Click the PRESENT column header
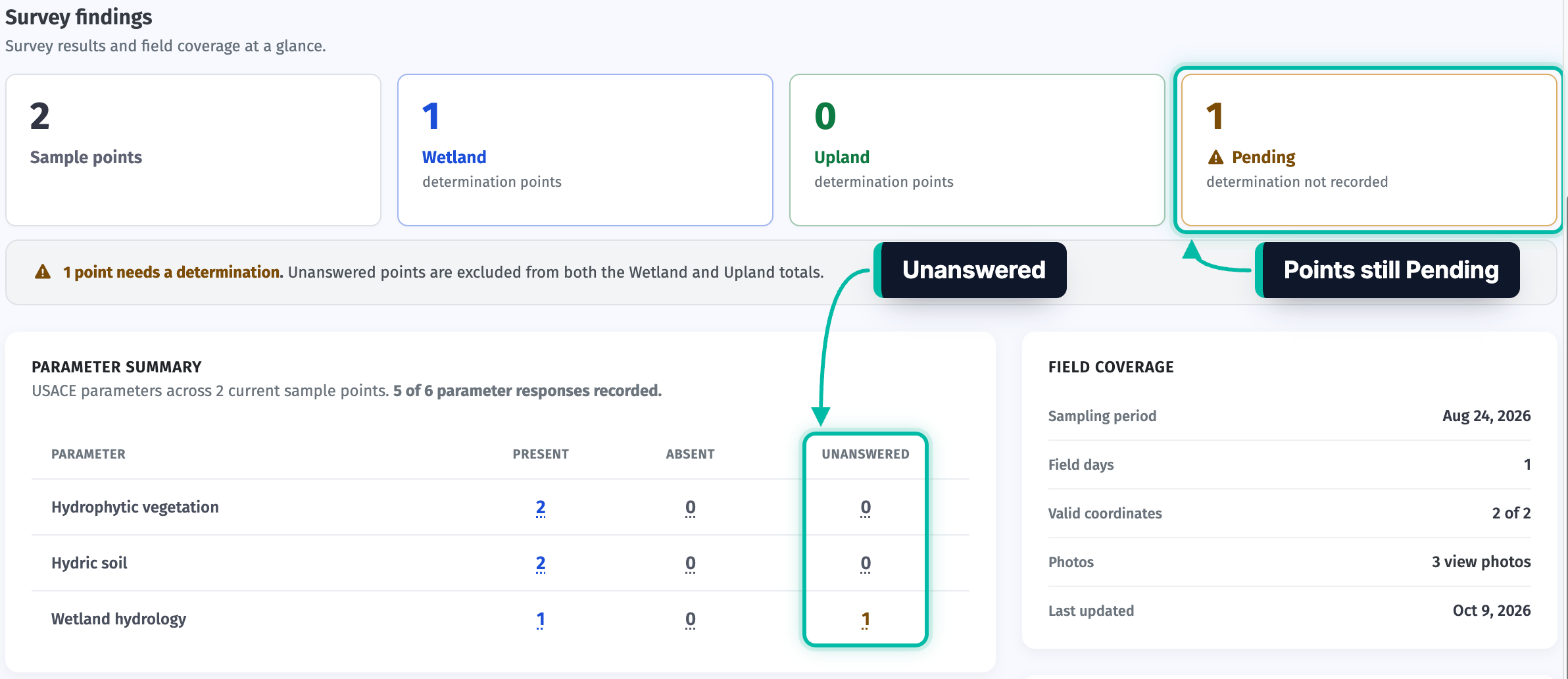 [540, 454]
